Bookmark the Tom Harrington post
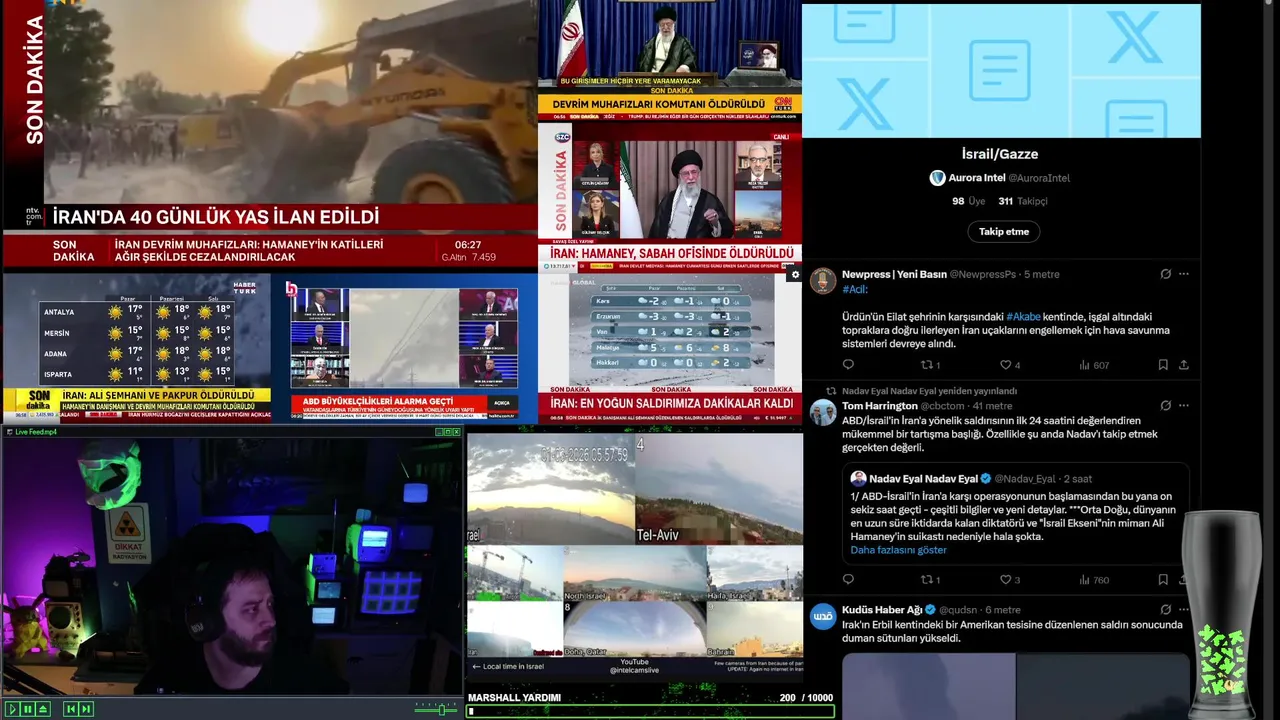Screen dimensions: 1280x720 pos(1163,579)
